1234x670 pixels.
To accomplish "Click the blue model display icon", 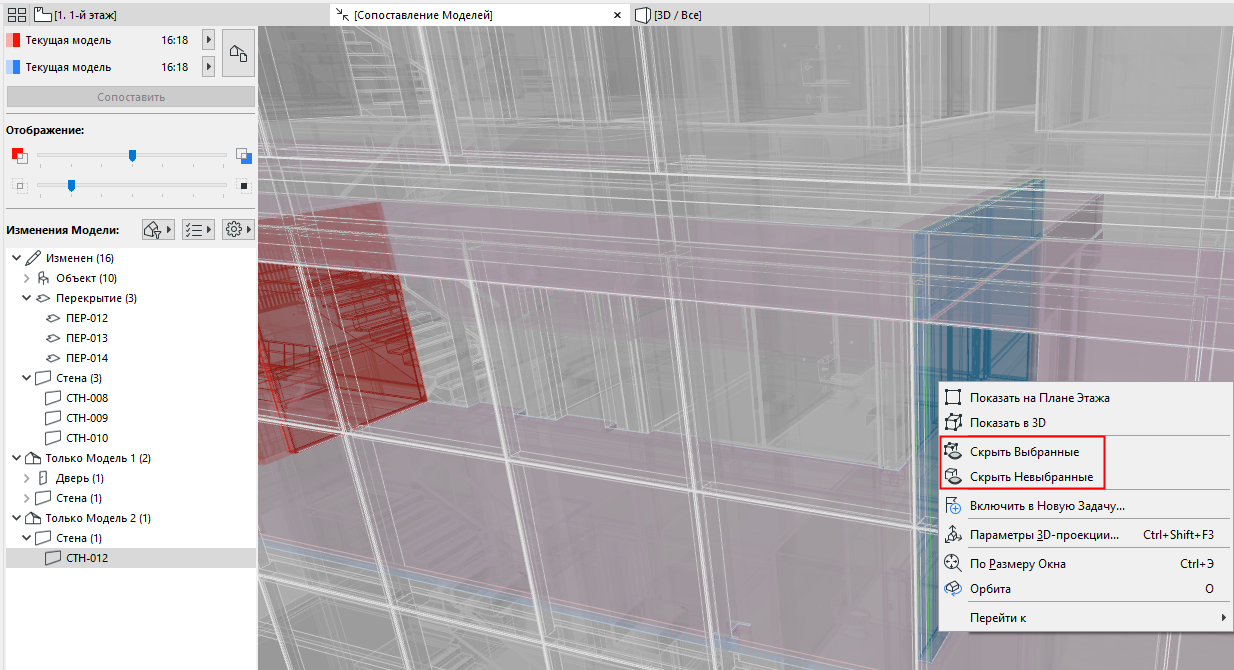I will 244,154.
